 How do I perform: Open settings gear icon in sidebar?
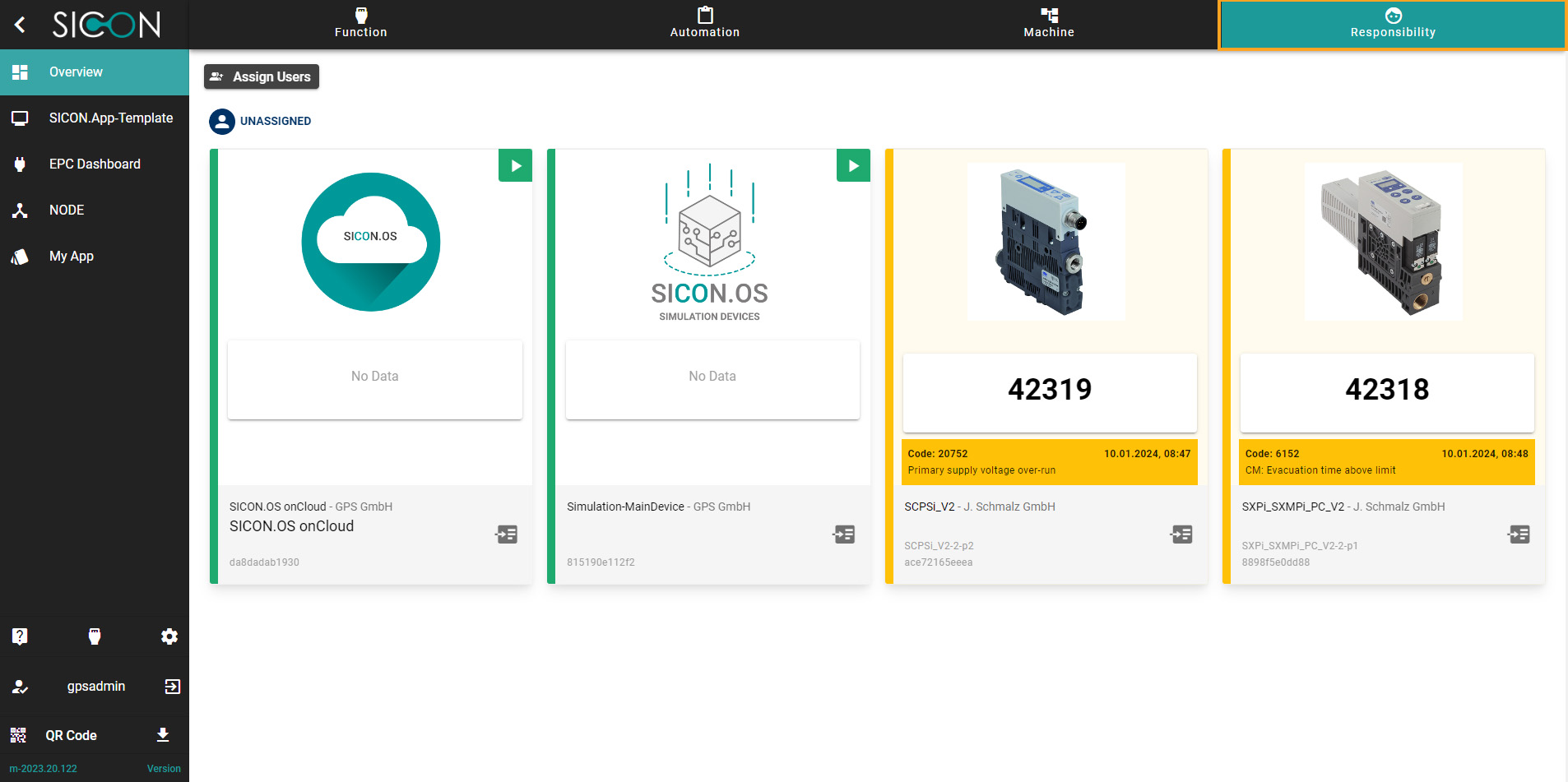(x=169, y=636)
